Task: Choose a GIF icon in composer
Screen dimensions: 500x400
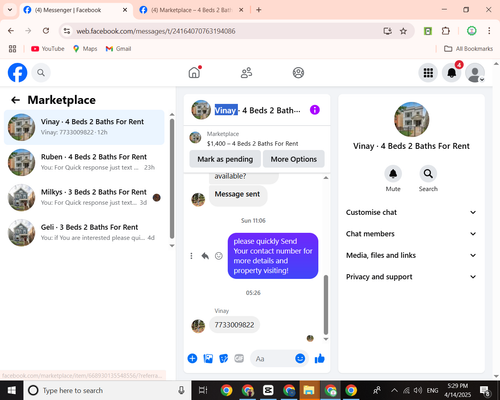Action: [239, 359]
